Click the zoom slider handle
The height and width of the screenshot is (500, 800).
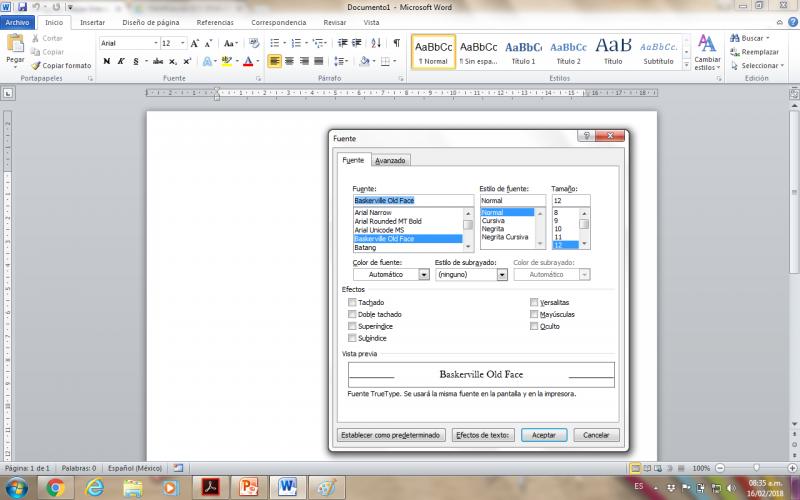(x=756, y=468)
